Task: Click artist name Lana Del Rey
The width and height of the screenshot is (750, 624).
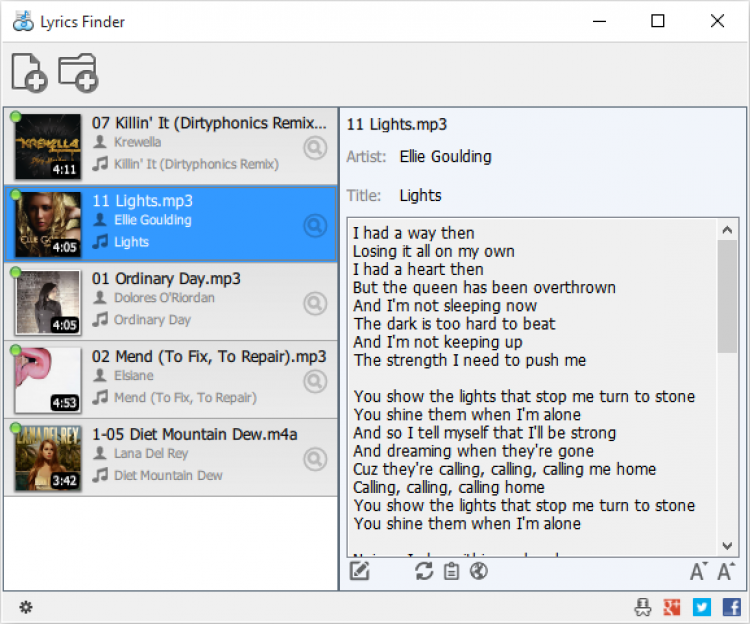Action: [x=151, y=453]
